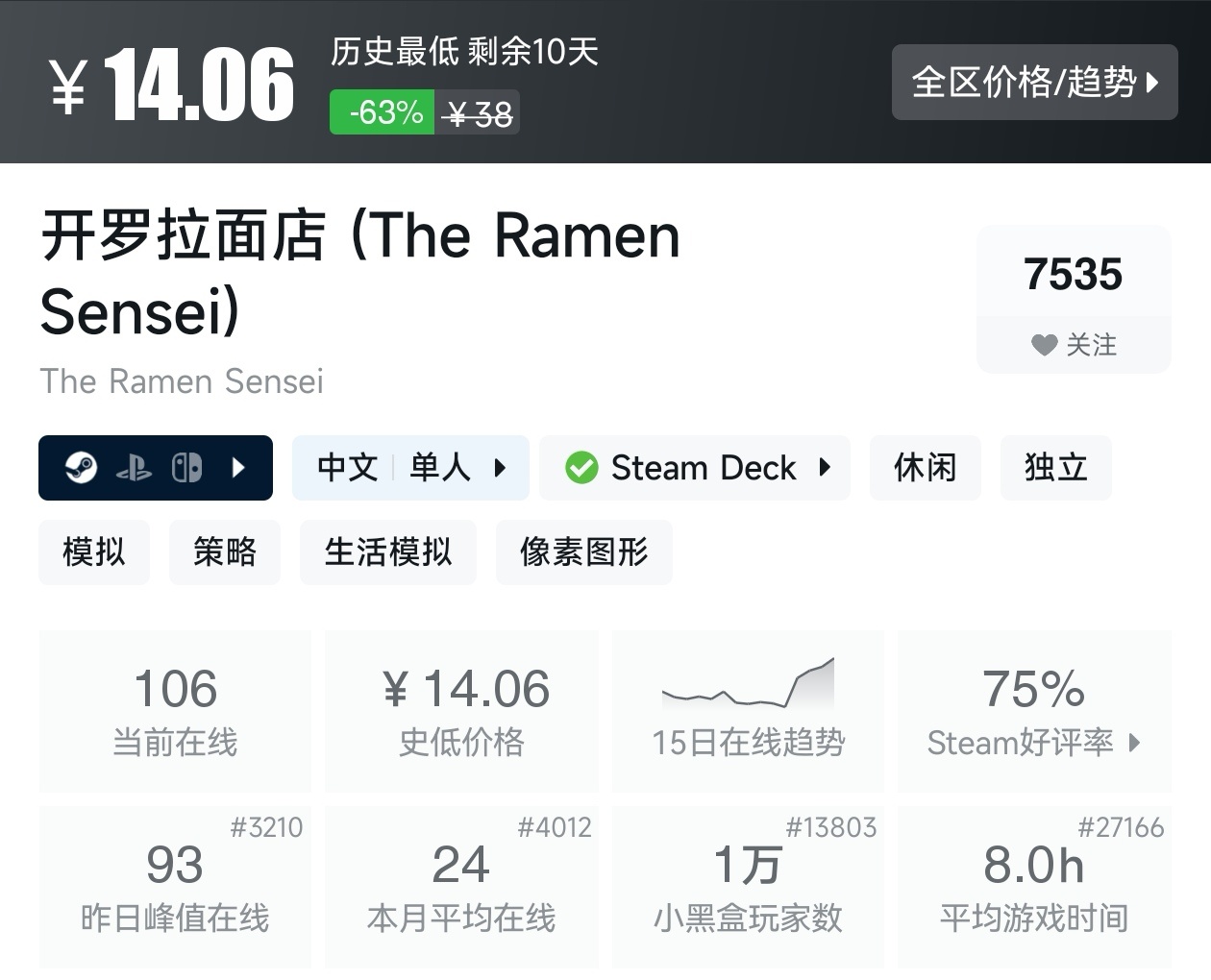Expand the 中文 单人 language details

pyautogui.click(x=410, y=468)
